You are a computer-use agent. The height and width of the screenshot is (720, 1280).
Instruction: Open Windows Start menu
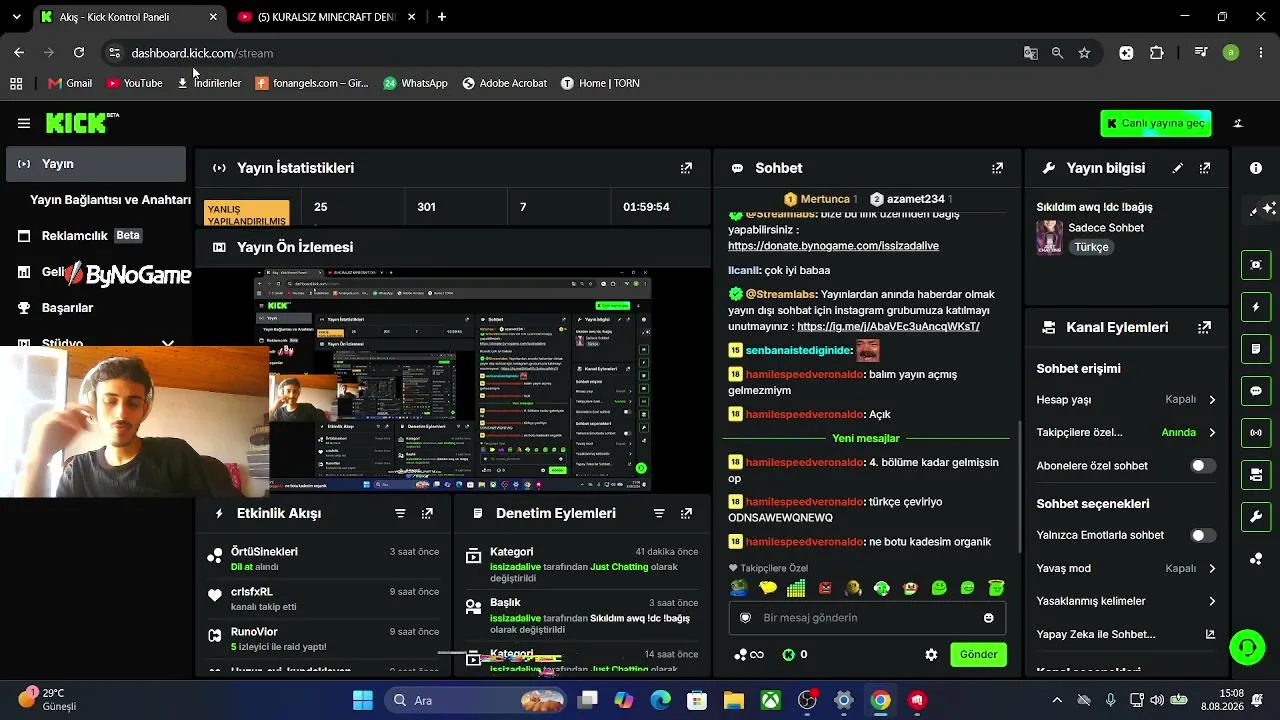362,700
